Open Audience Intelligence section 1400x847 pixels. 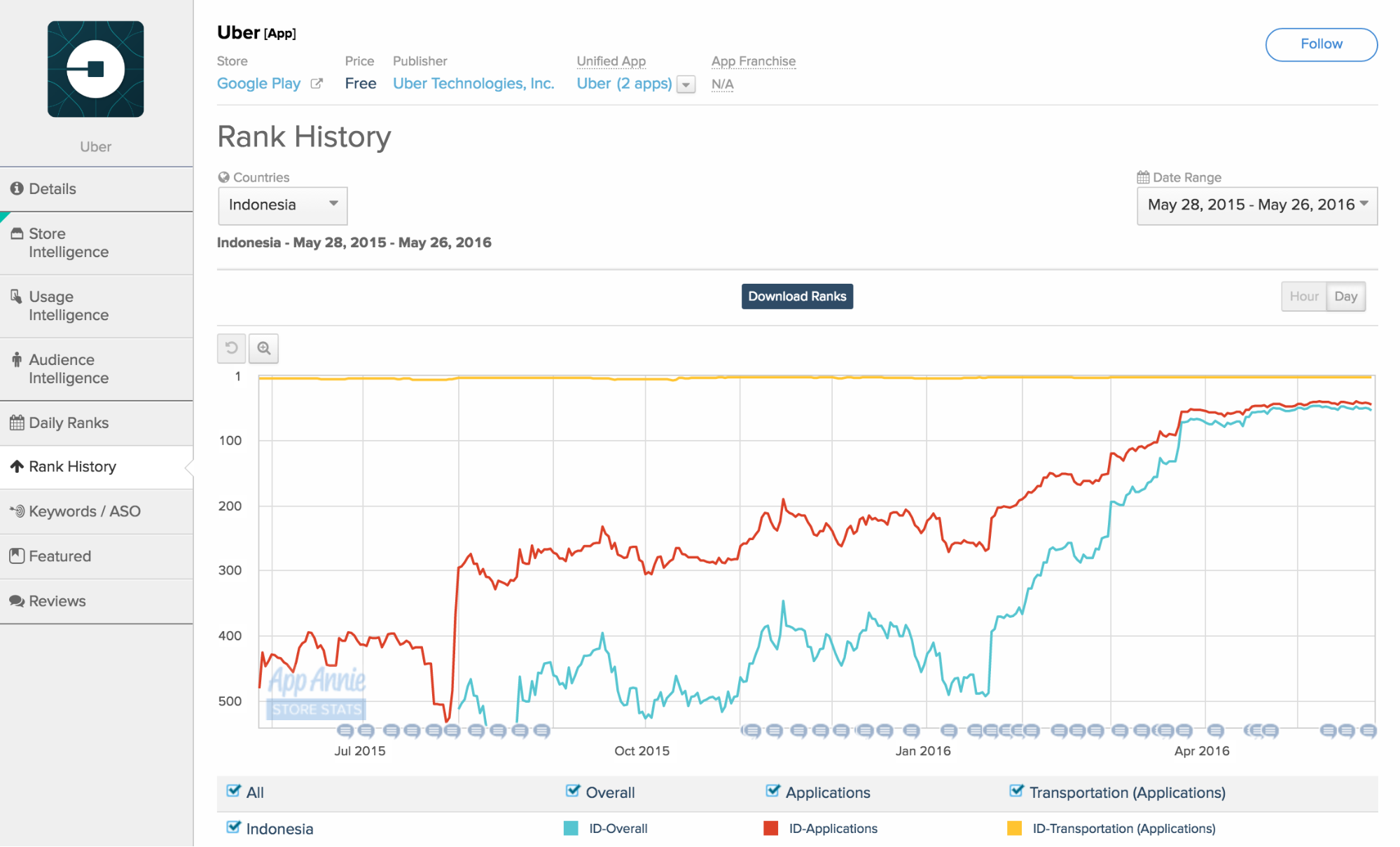point(97,369)
